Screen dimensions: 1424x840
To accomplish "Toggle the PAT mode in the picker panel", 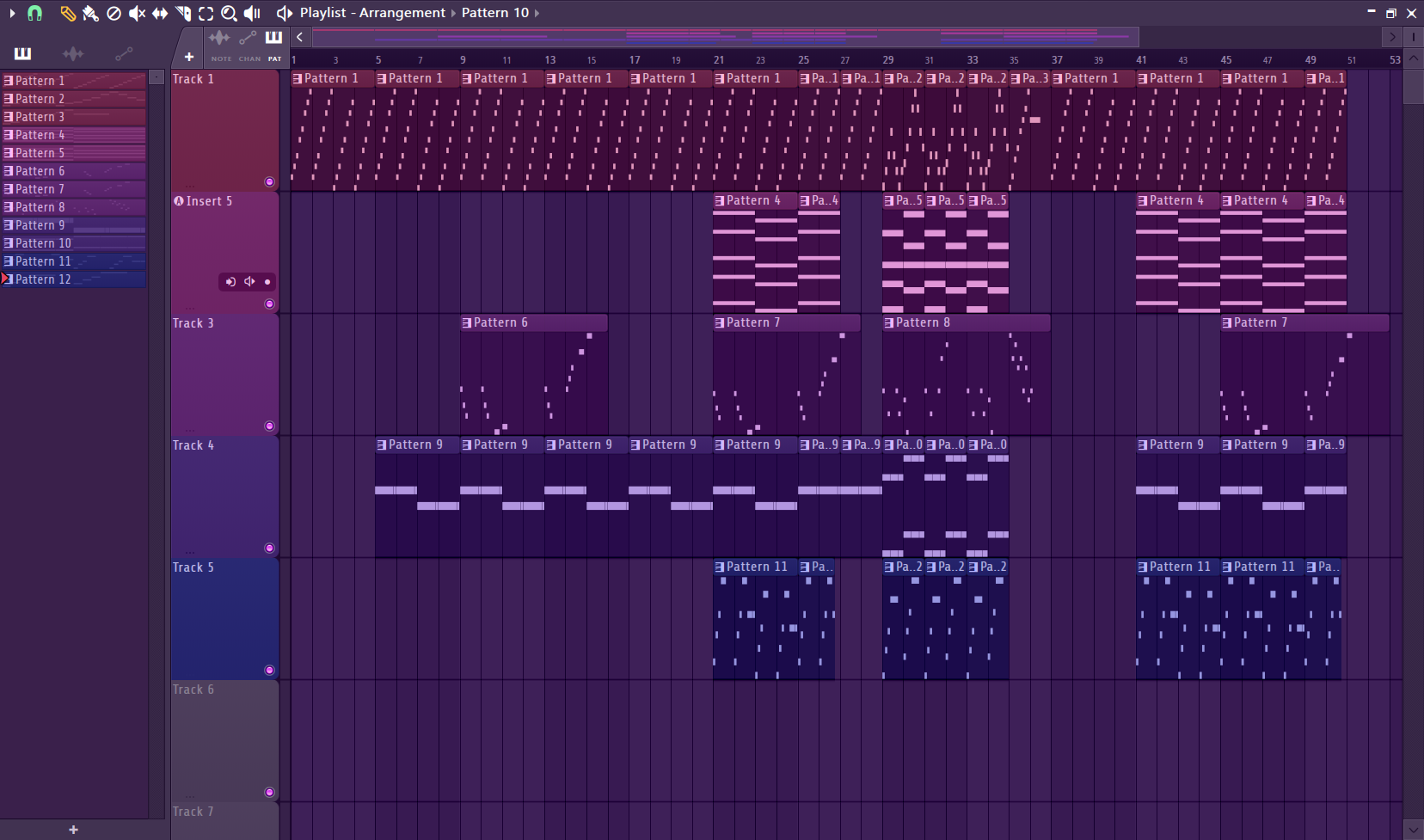I will coord(274,46).
